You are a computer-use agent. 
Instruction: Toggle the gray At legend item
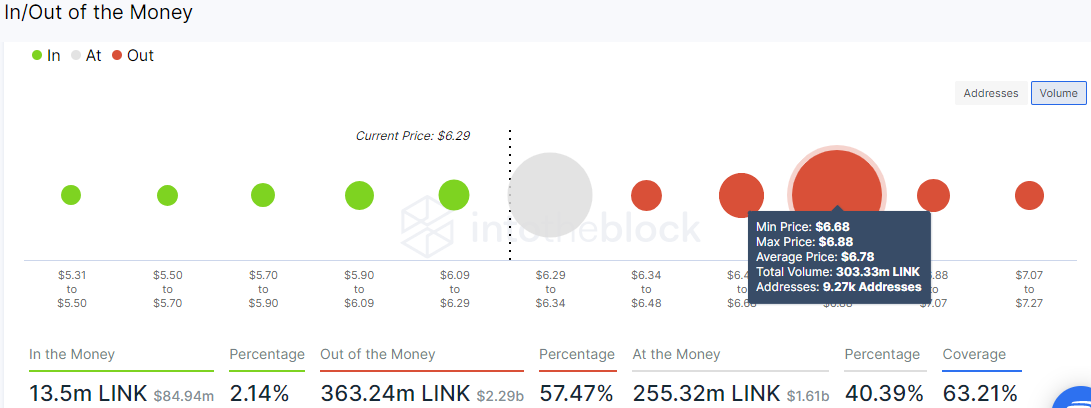[86, 56]
